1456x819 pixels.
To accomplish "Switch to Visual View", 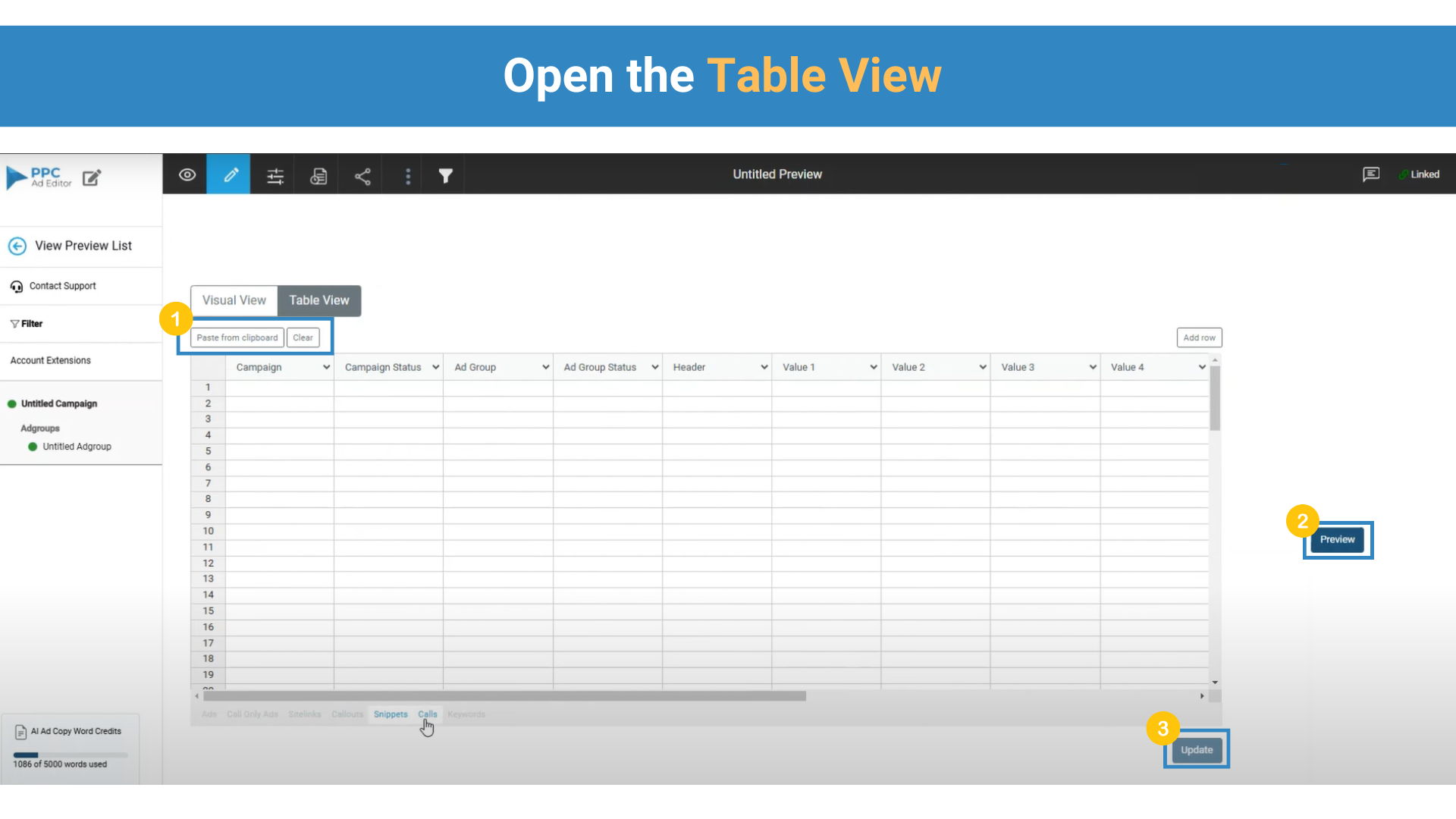I will click(234, 300).
